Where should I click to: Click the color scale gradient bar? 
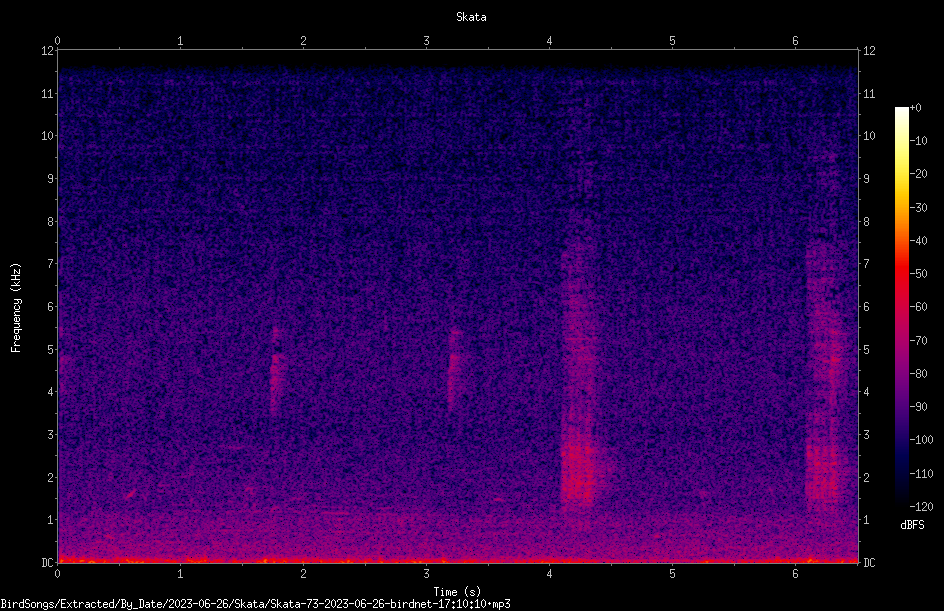(x=901, y=307)
